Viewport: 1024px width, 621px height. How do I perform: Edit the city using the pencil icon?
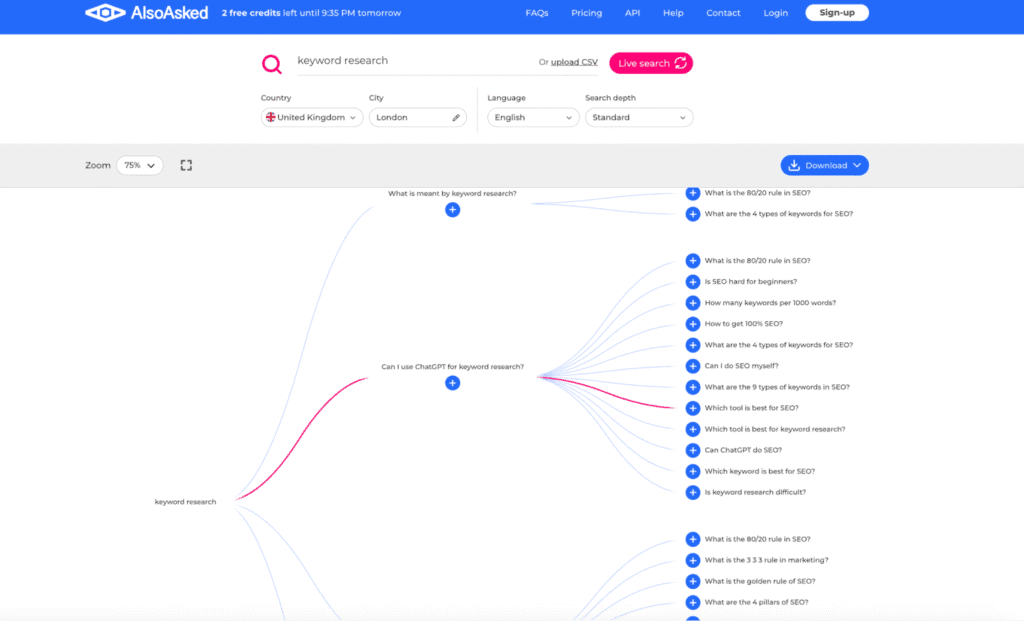point(456,117)
